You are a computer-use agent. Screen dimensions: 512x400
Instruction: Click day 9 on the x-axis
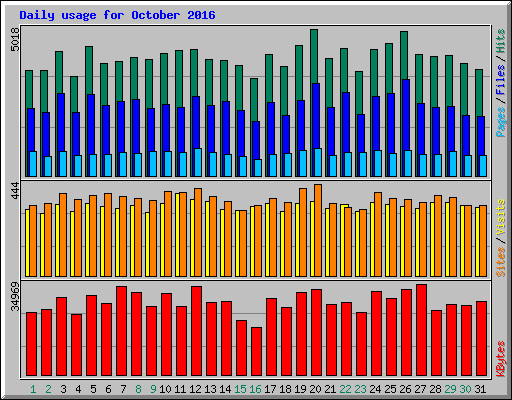(153, 389)
